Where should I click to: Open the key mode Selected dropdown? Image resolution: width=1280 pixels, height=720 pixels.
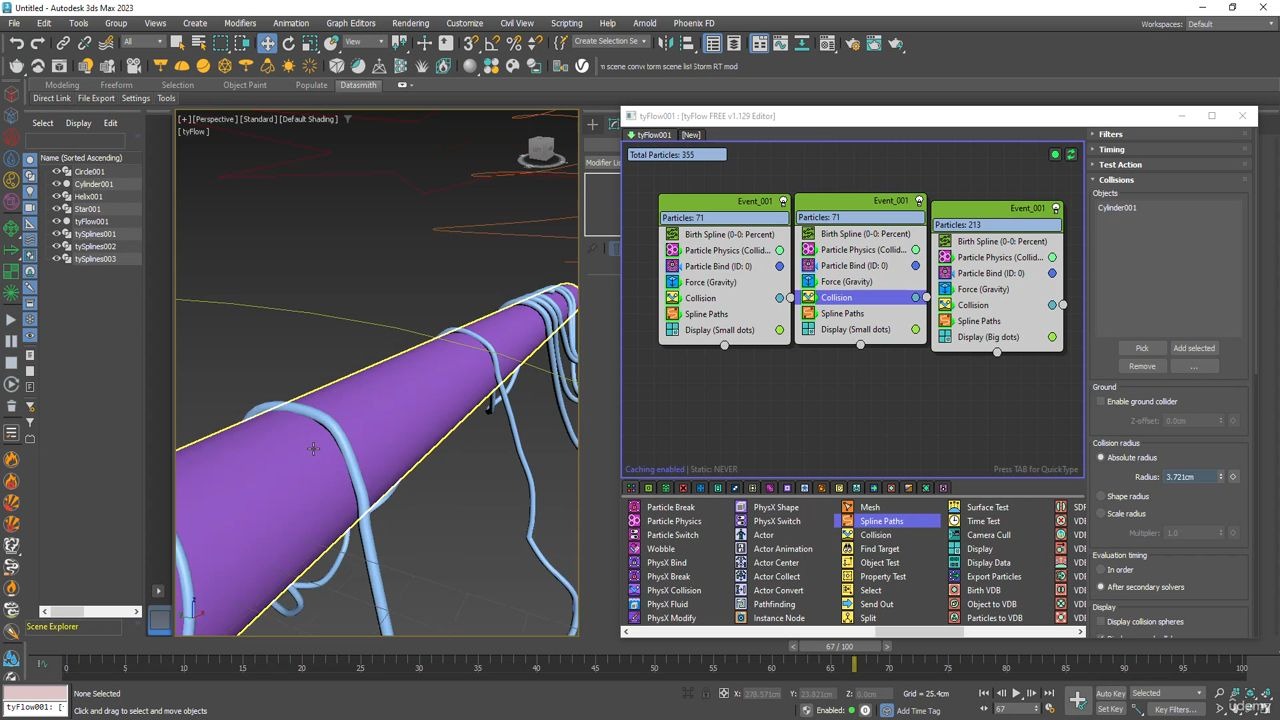pos(1167,693)
